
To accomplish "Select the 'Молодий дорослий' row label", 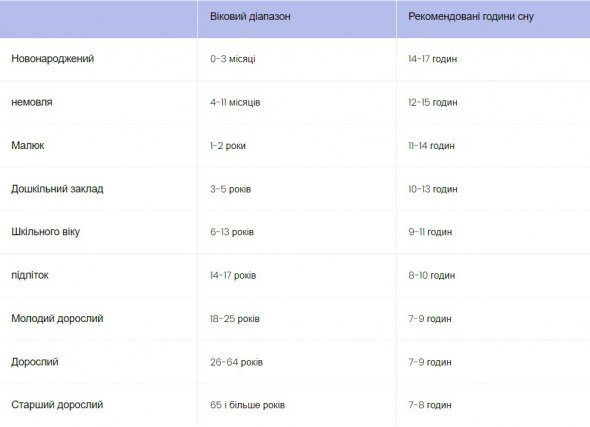I will point(57,319).
